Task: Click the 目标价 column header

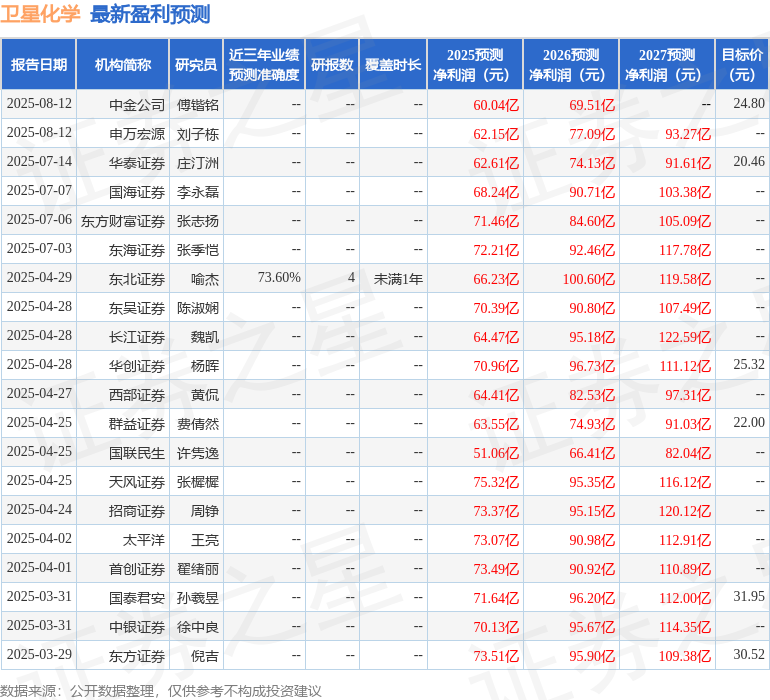Action: (x=742, y=64)
